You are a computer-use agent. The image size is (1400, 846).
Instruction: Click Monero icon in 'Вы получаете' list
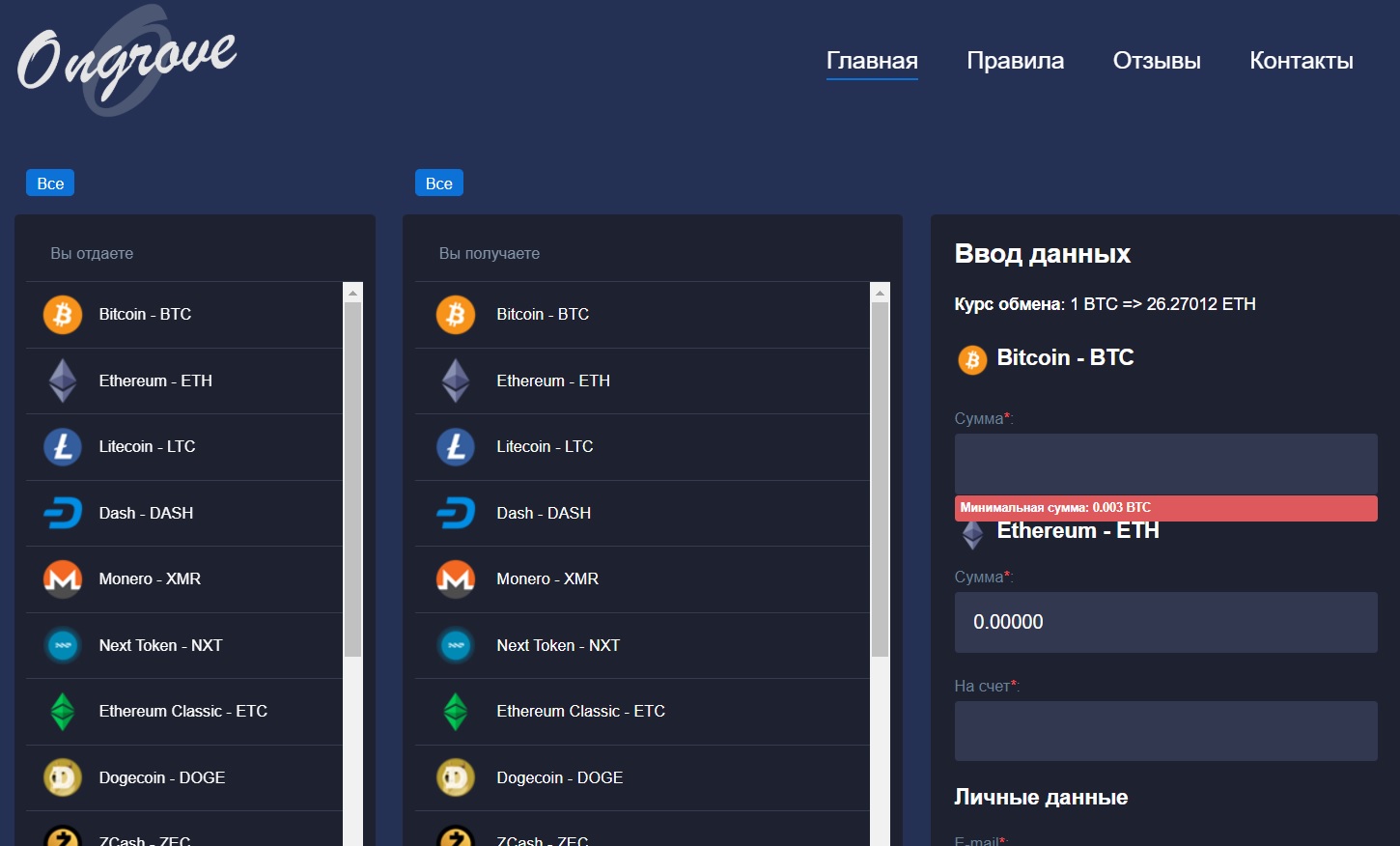point(456,579)
